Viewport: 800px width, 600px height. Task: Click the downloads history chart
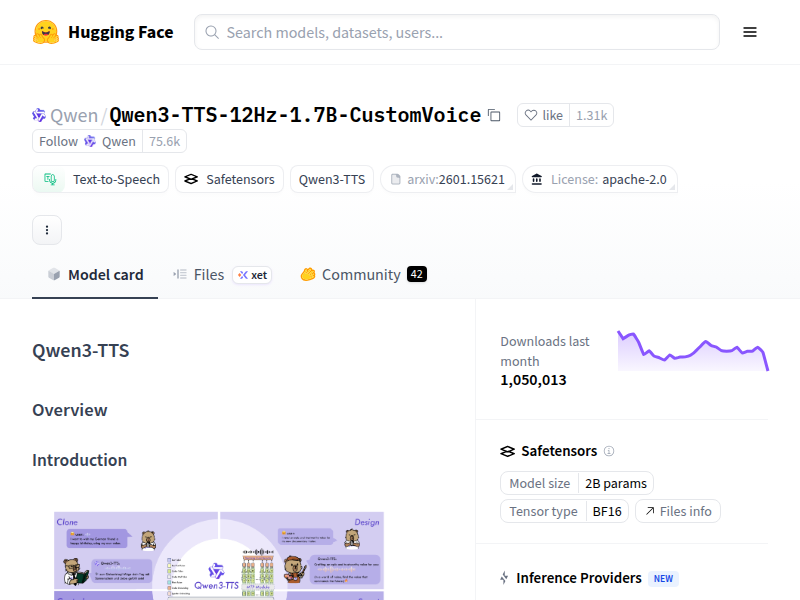point(693,352)
